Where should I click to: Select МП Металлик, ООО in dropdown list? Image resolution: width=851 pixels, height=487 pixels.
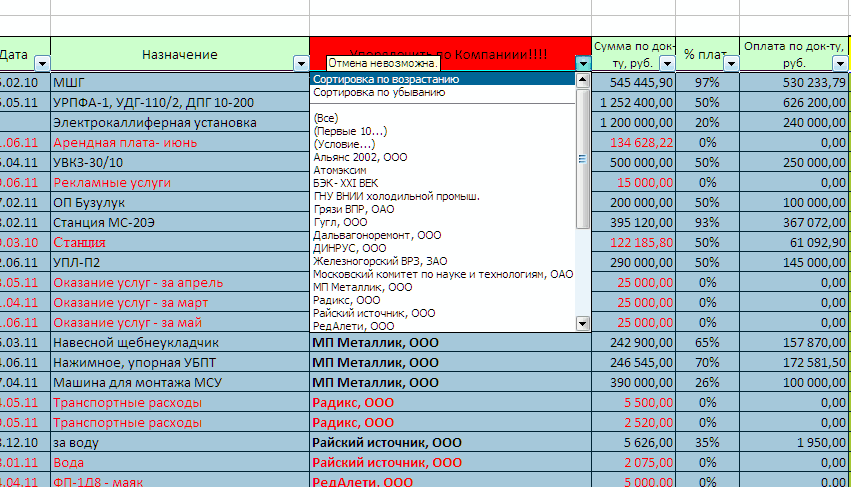click(443, 287)
